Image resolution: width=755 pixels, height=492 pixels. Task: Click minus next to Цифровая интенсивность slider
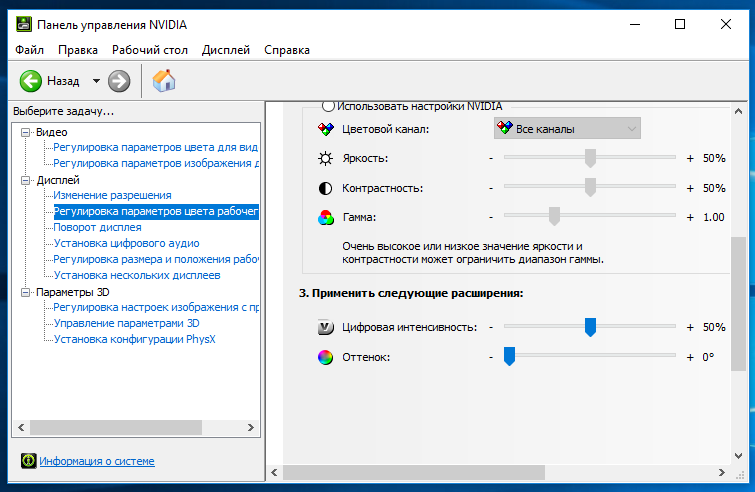pyautogui.click(x=491, y=327)
